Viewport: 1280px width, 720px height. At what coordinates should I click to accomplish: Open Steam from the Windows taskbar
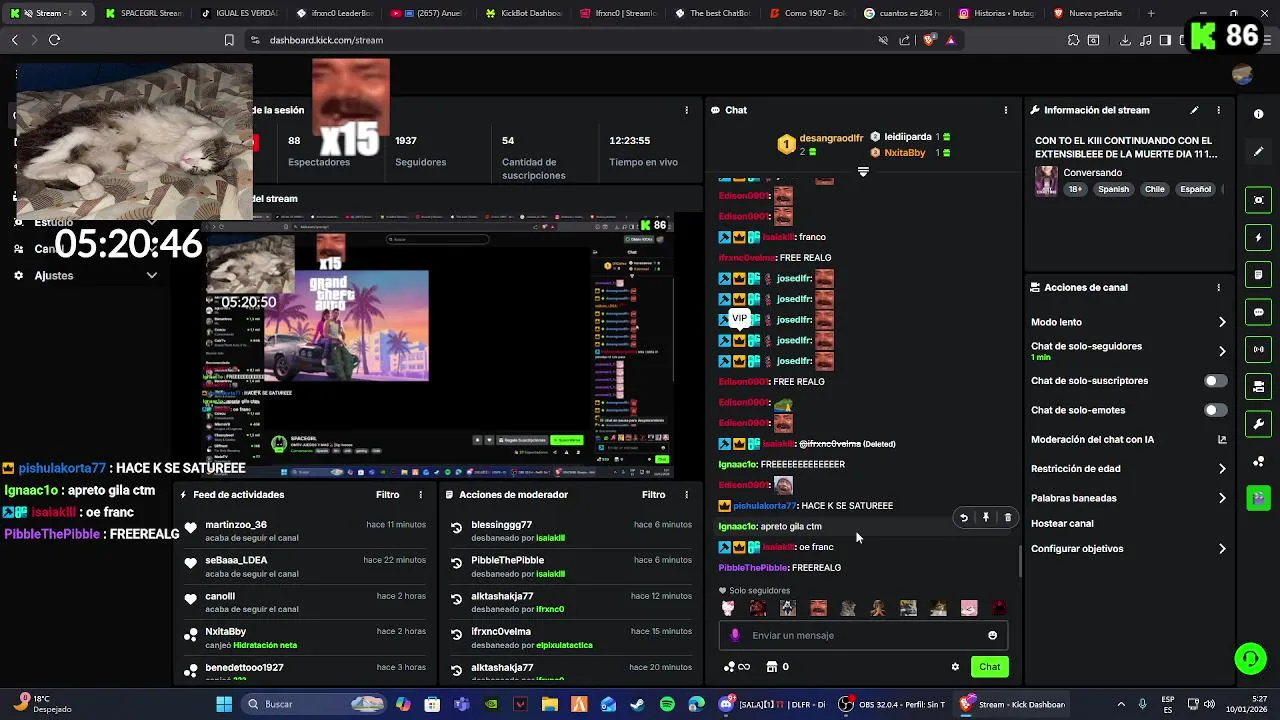637,704
